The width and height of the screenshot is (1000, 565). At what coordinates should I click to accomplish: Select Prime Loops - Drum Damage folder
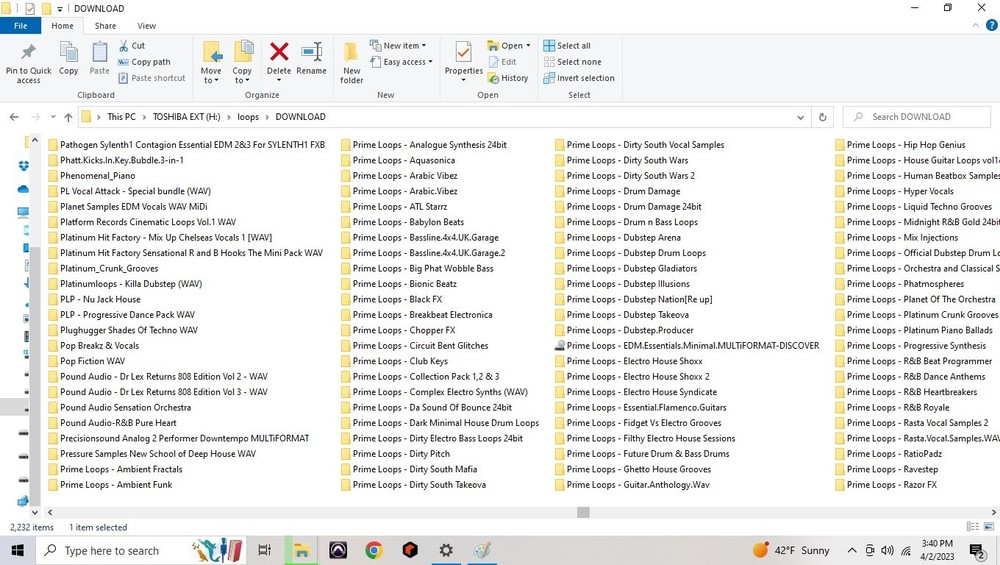tap(617, 191)
